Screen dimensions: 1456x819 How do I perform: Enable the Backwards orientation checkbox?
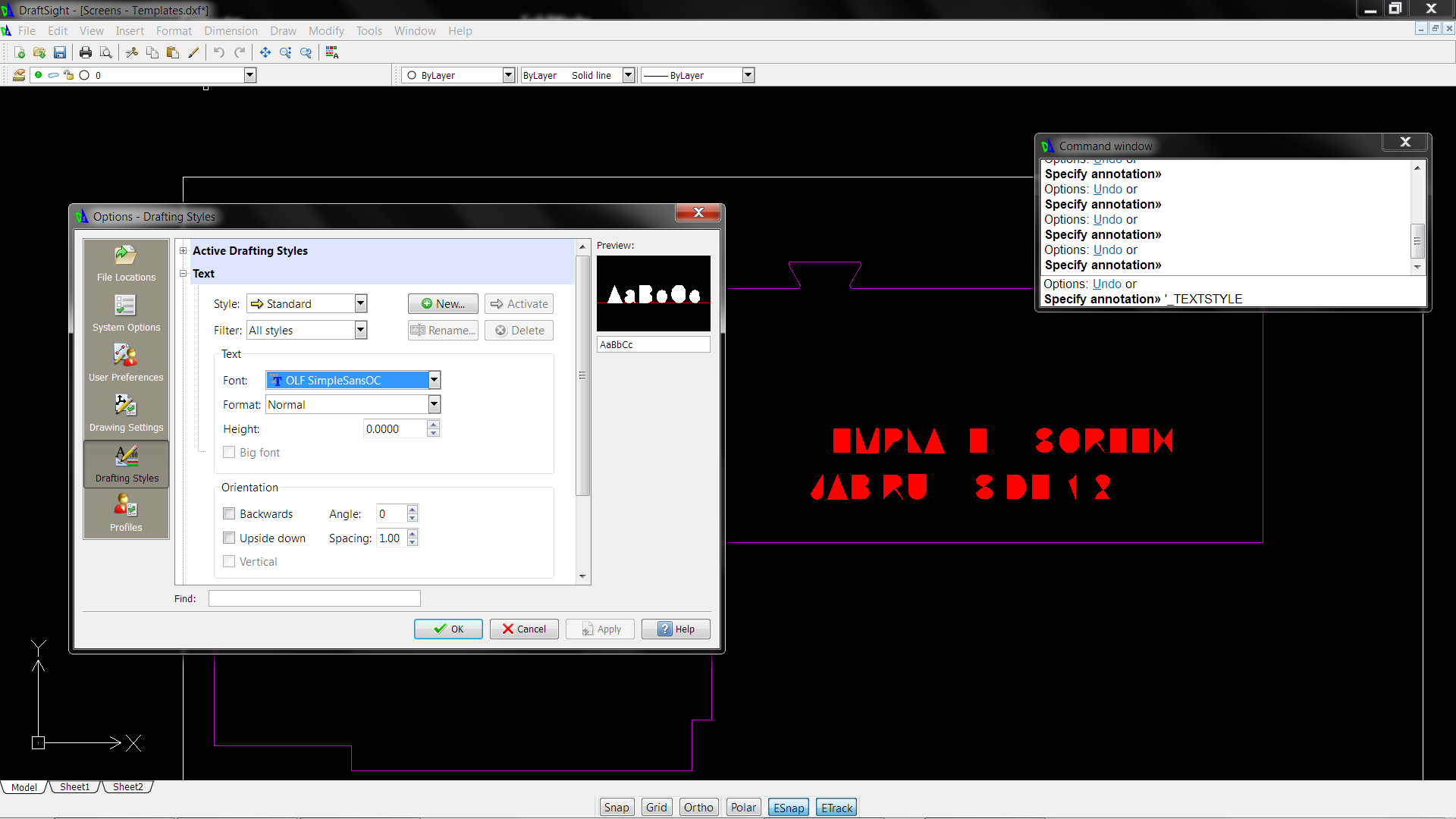pyautogui.click(x=229, y=514)
